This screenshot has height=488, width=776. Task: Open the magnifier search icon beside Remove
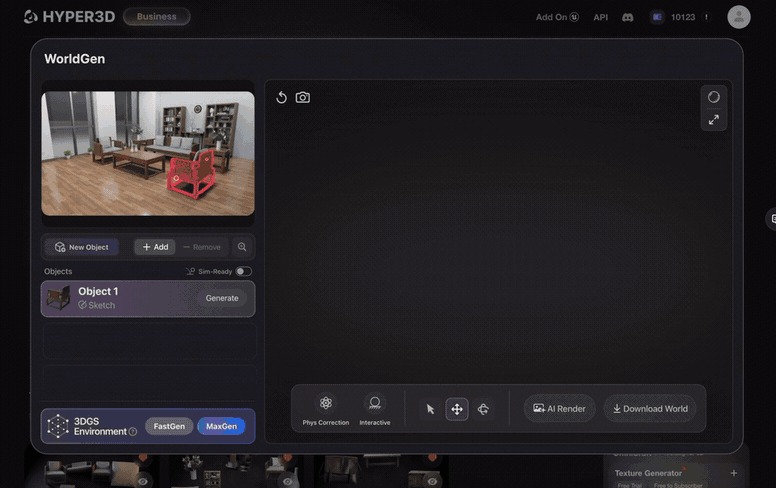tap(242, 247)
